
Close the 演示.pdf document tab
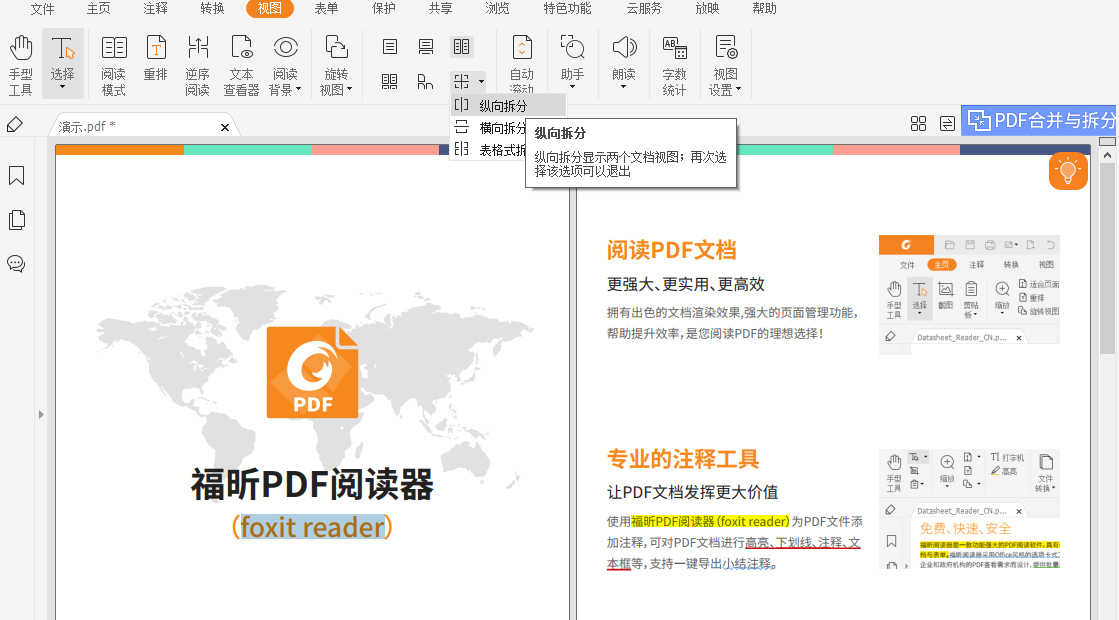point(225,127)
